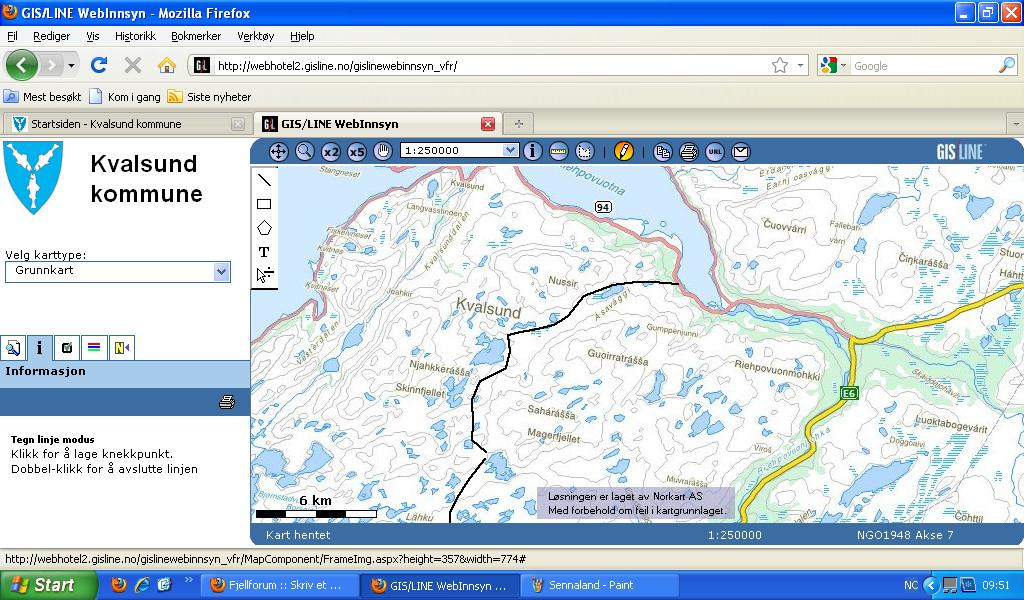
Task: Click the map toolbar print icon
Action: 688,152
